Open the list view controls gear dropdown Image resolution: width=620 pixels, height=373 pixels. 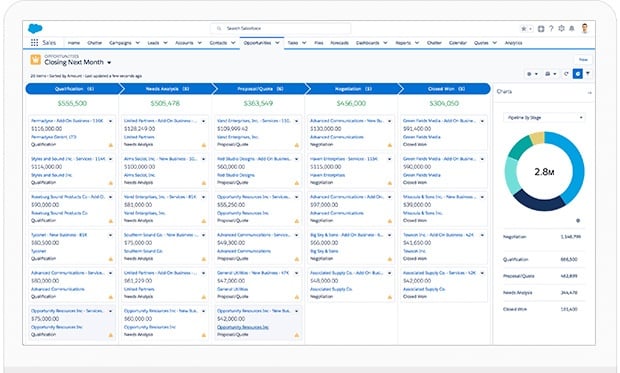tap(532, 74)
